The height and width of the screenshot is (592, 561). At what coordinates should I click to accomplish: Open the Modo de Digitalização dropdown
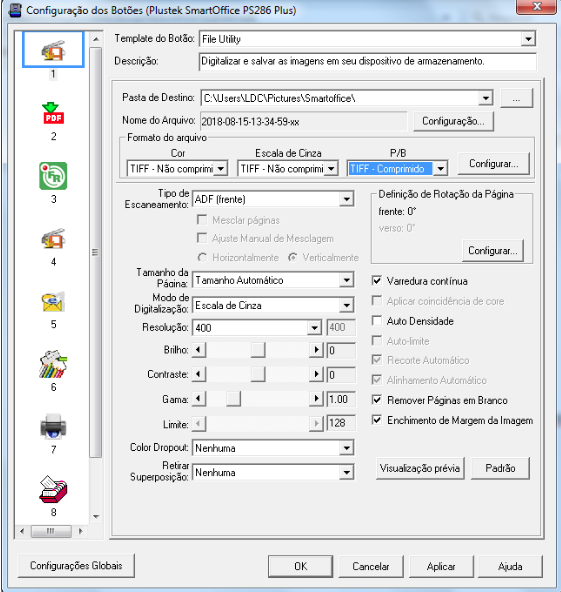click(346, 305)
